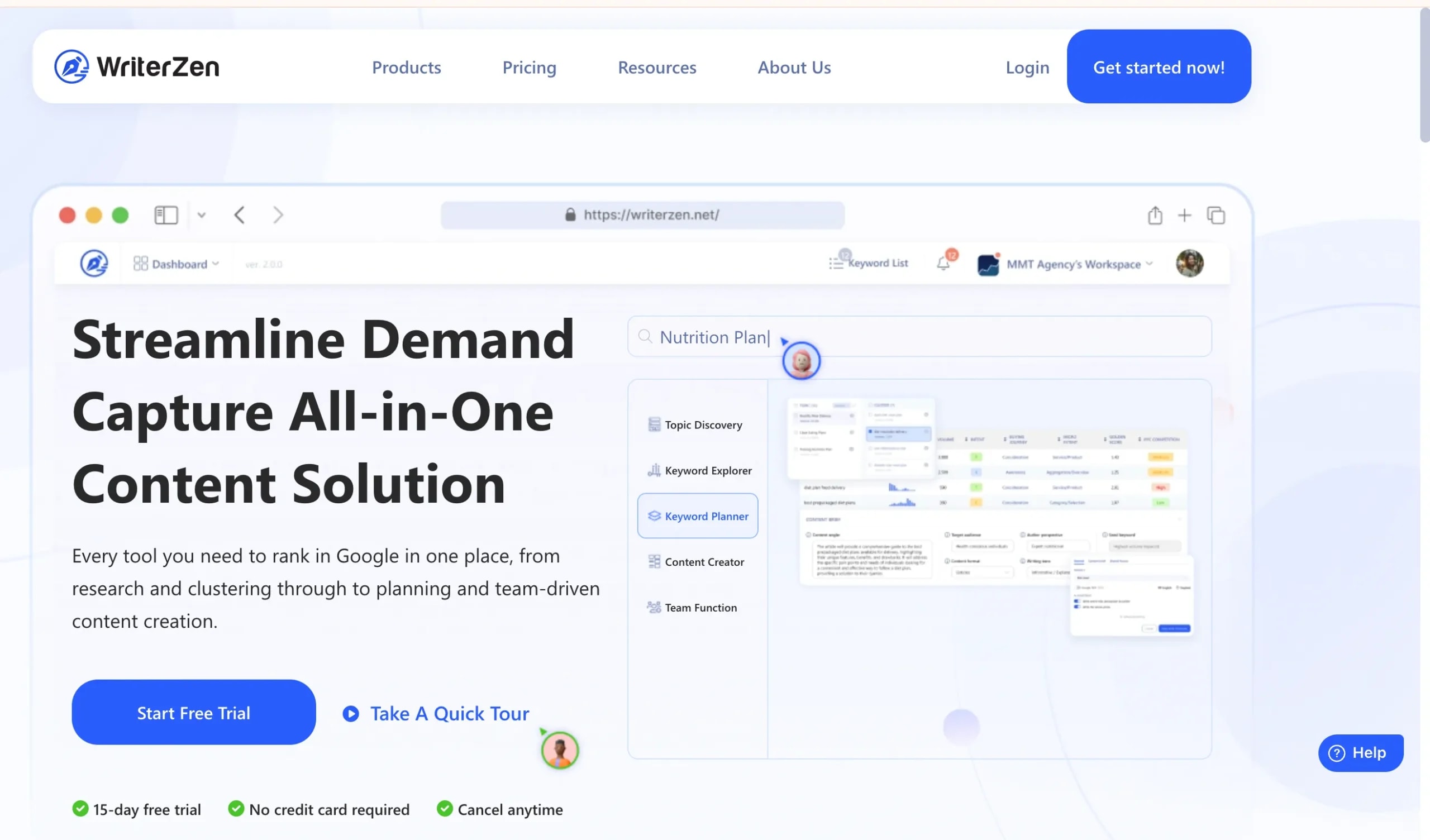The width and height of the screenshot is (1430, 840).
Task: Click the play icon beside Take A Quick Tour
Action: point(351,713)
